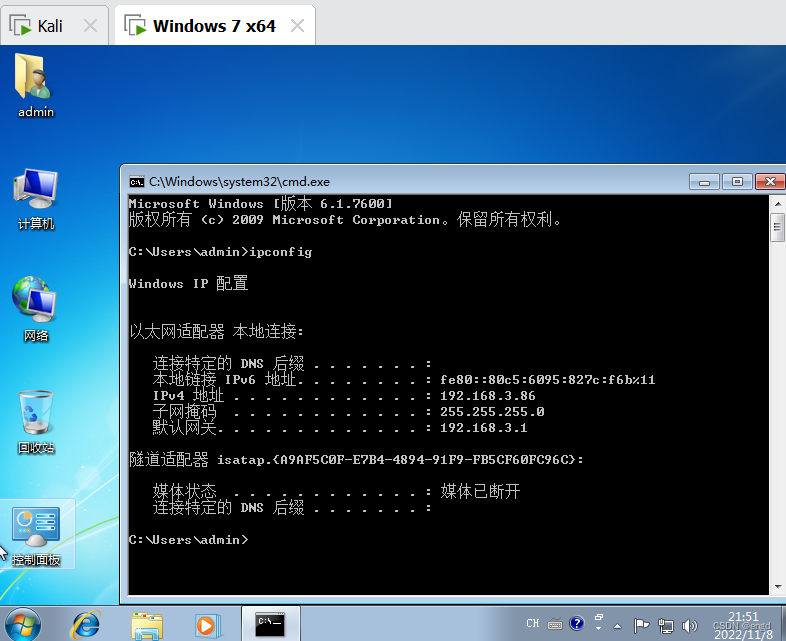Screen dimensions: 786x641
Task: Select the 计算机 (Computer) desktop icon
Action: [x=35, y=199]
